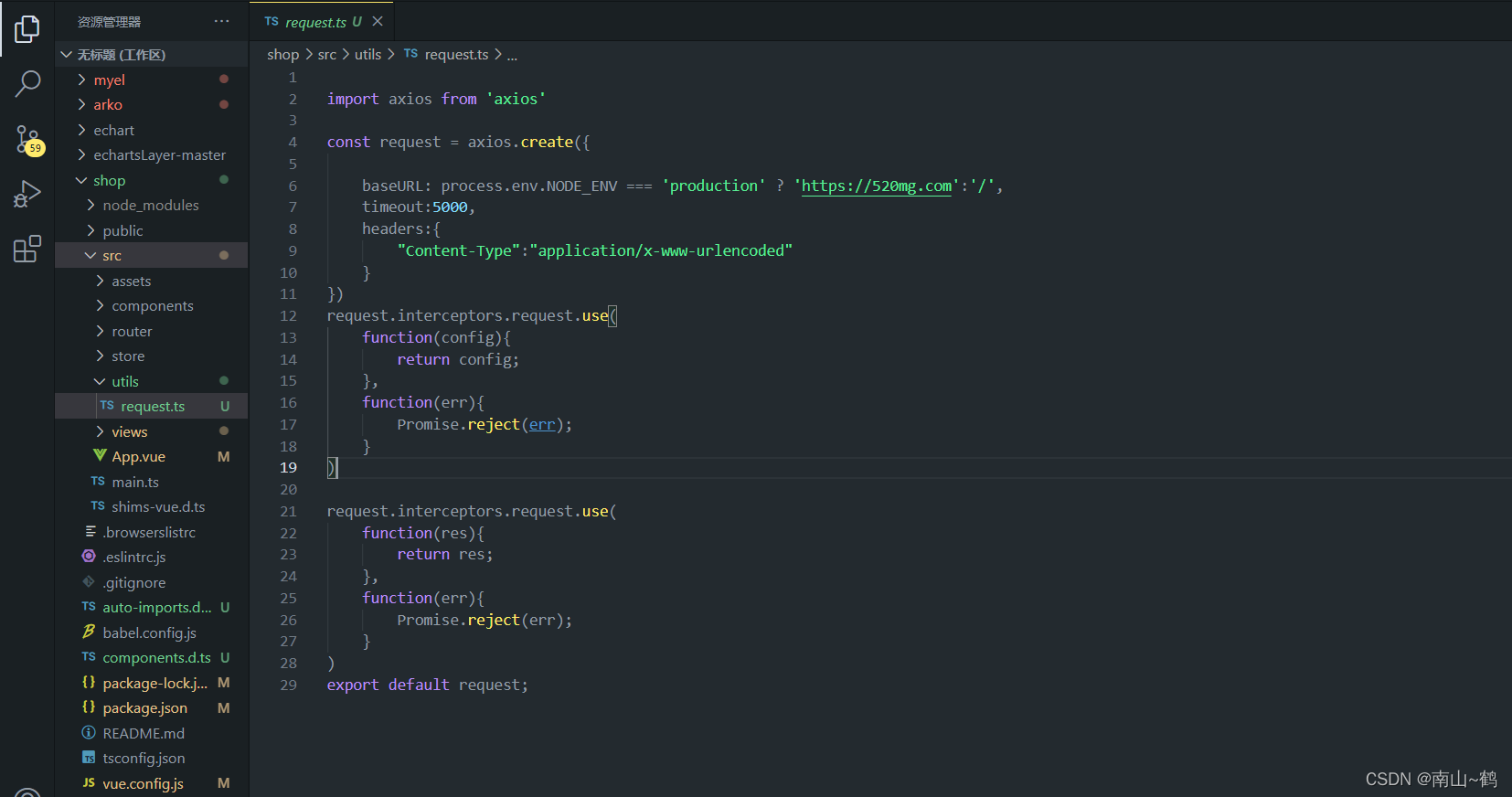
Task: Expand the public folder
Action: pos(91,230)
